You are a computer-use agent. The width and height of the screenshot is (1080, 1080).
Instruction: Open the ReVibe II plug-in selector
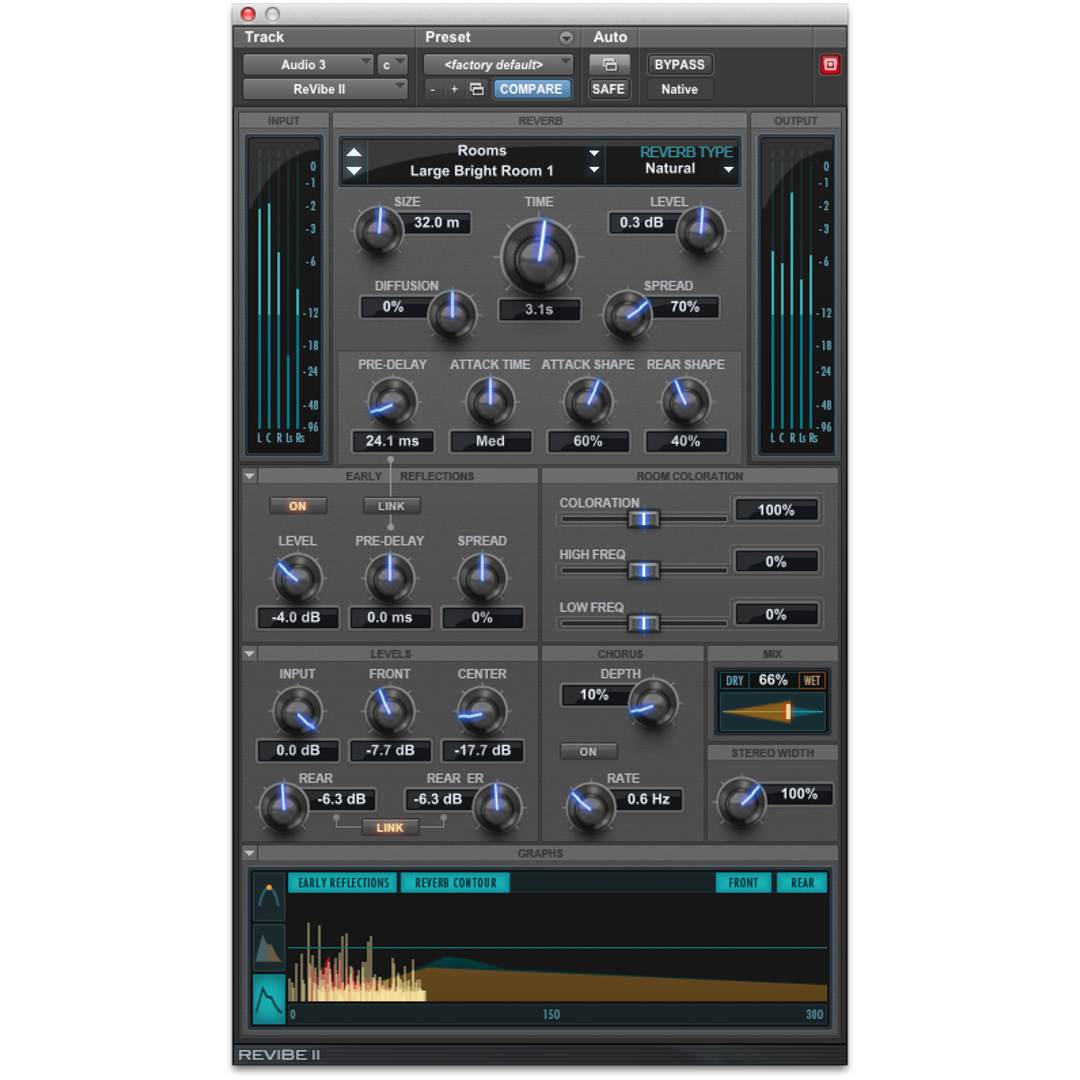point(324,89)
